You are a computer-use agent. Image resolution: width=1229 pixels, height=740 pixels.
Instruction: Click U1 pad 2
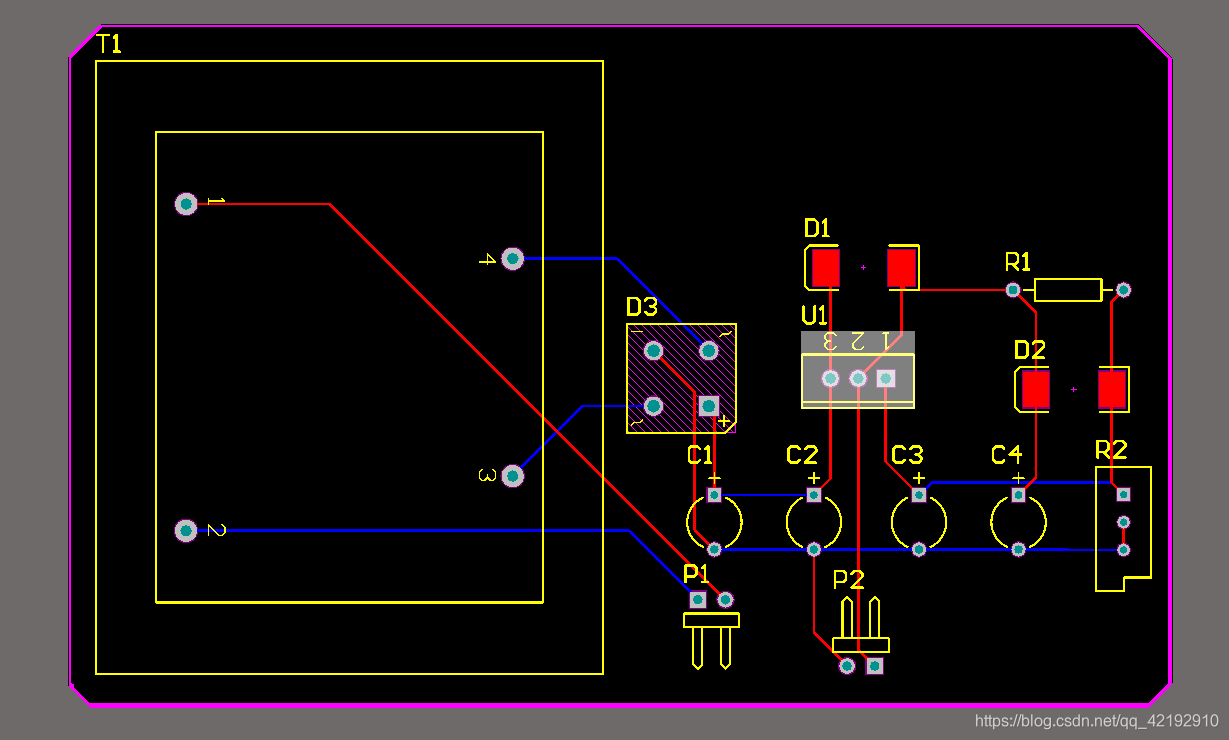tap(858, 378)
